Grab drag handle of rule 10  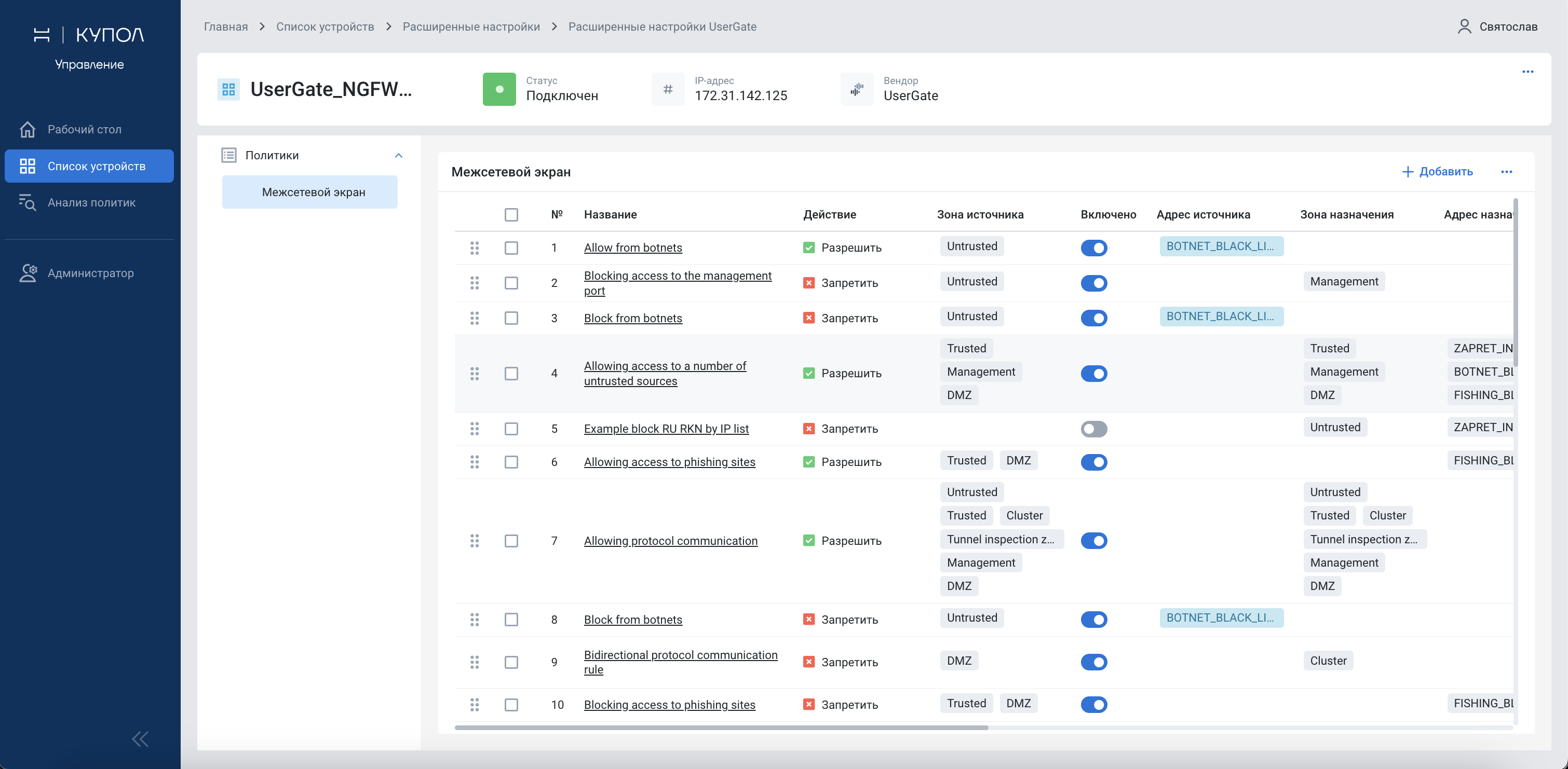(x=474, y=705)
